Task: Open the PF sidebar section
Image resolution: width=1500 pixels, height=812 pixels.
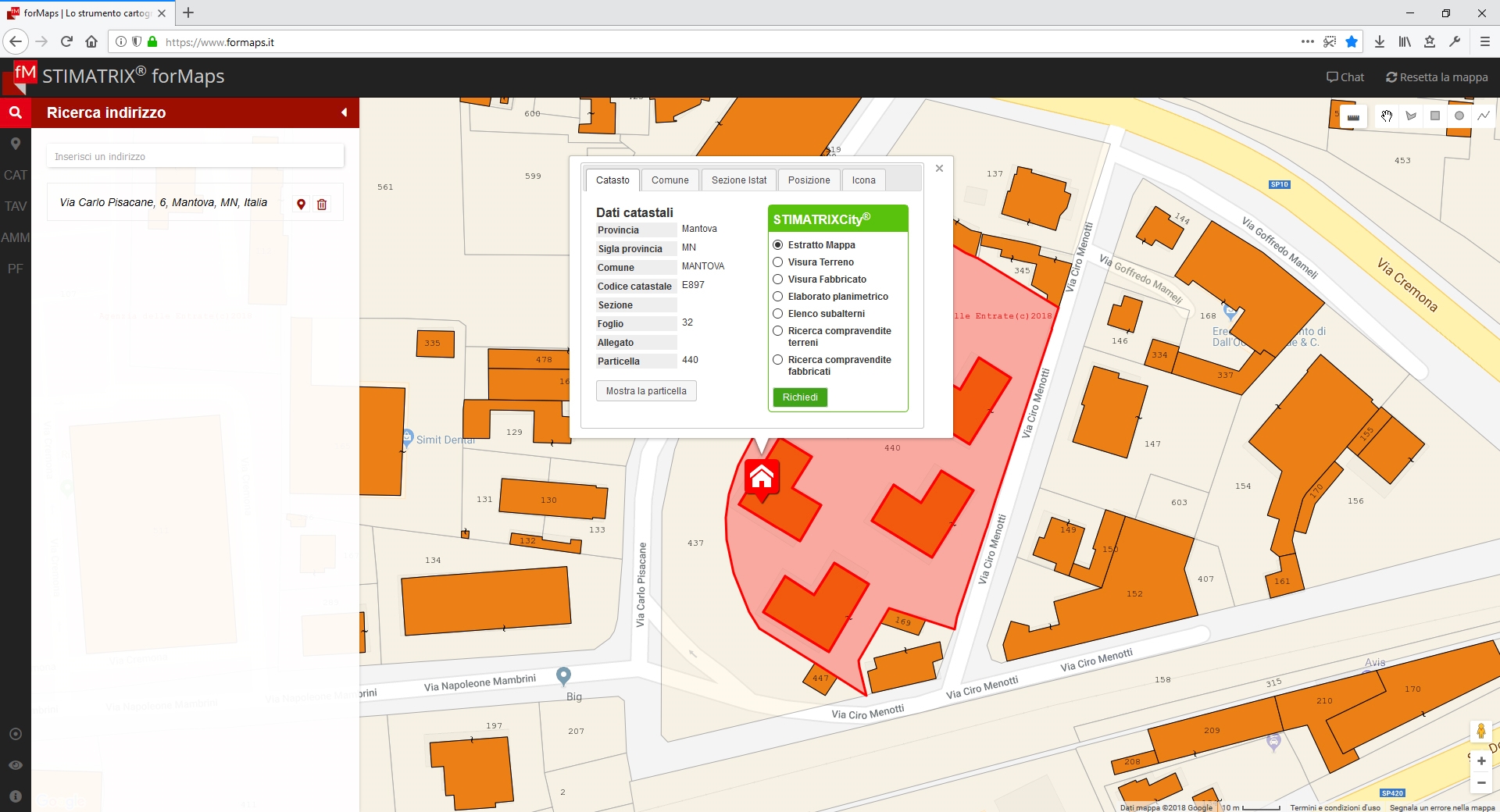Action: 15,269
